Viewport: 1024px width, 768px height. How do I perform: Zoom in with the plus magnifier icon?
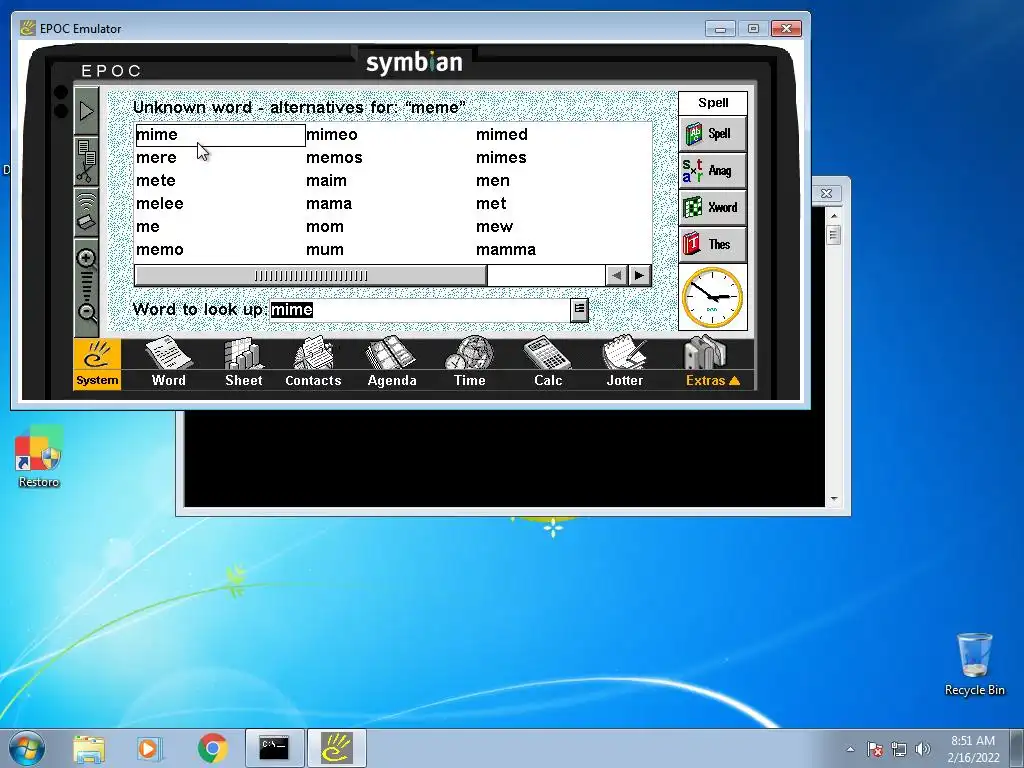86,259
